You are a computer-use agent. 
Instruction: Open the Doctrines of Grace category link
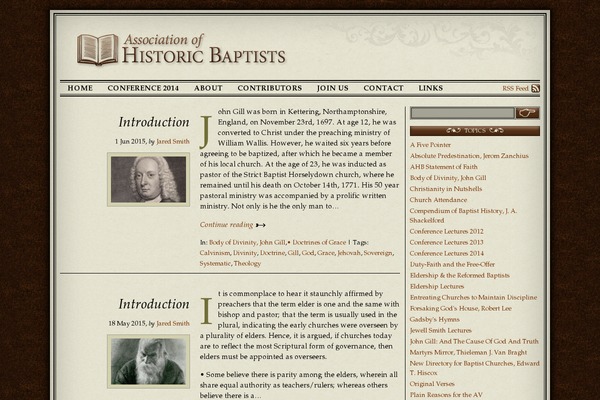tap(319, 242)
